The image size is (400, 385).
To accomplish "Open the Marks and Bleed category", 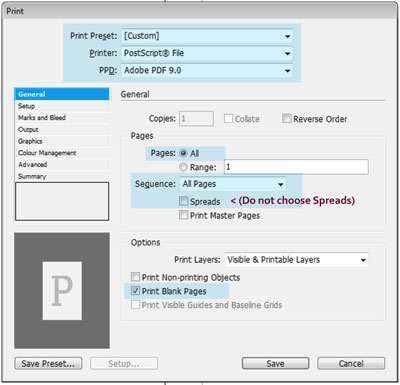I will coord(62,118).
